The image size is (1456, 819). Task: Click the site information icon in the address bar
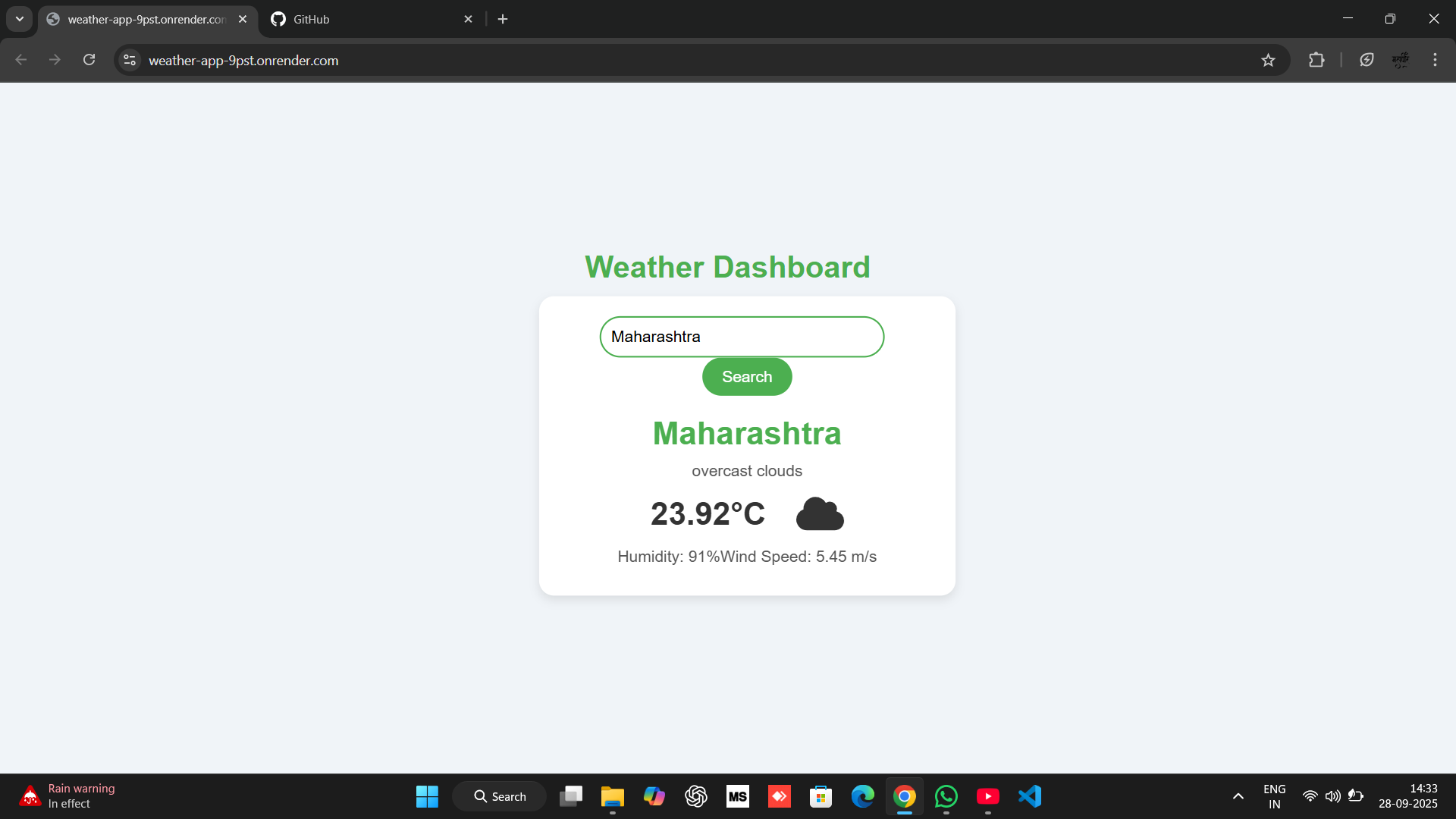tap(129, 60)
